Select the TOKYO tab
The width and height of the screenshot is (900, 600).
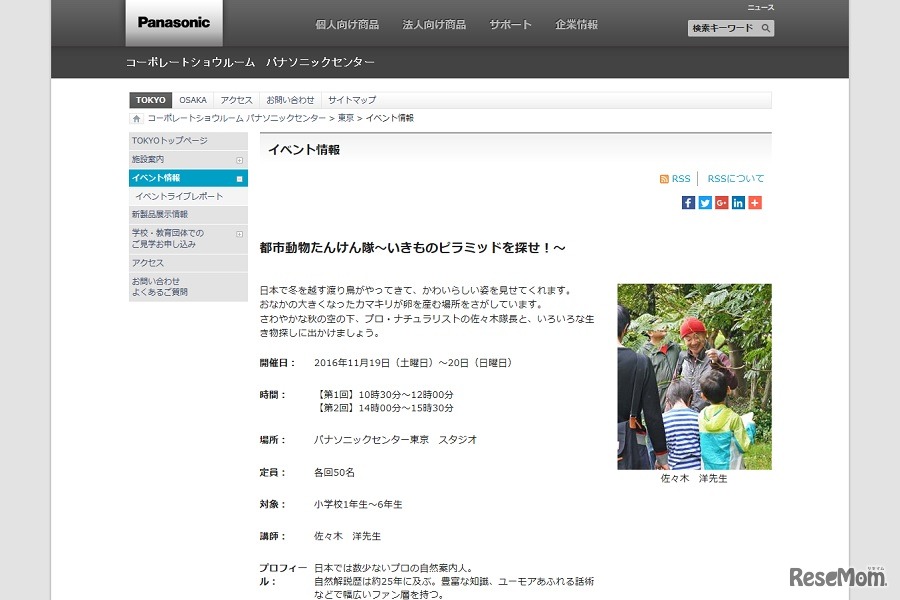click(150, 99)
